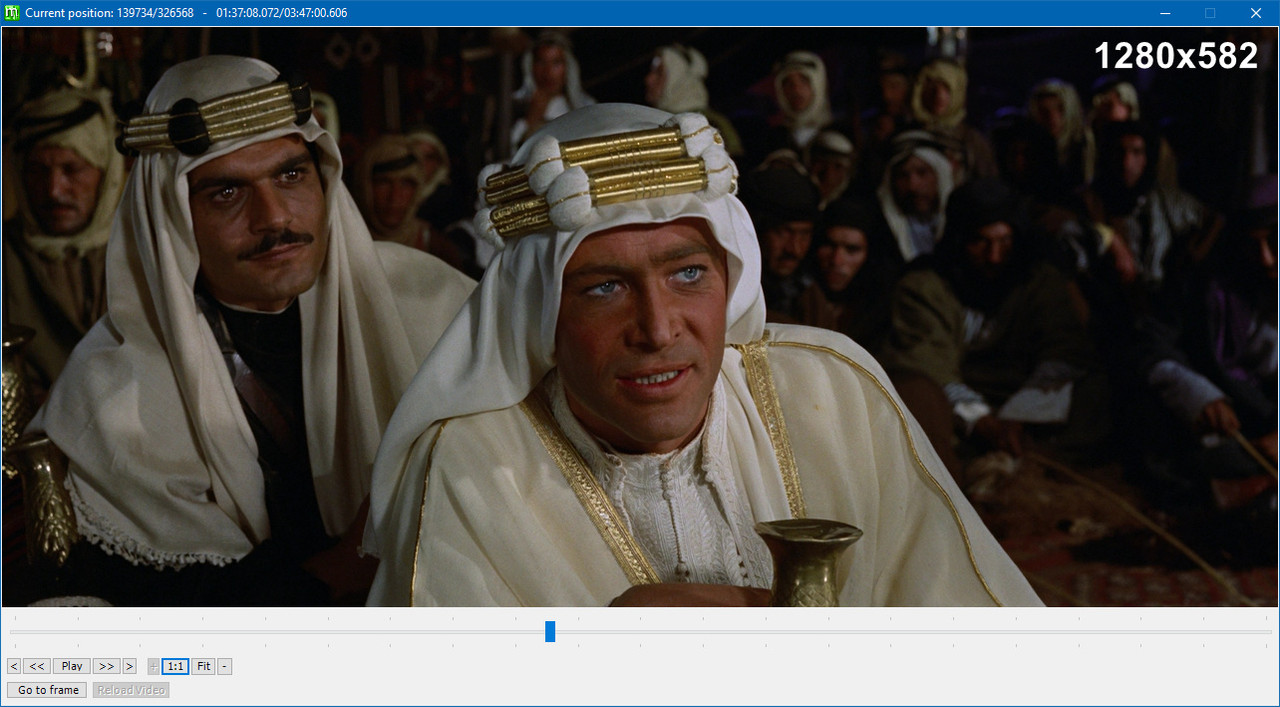Jump forward with the >> button
This screenshot has width=1280, height=707.
pos(107,666)
